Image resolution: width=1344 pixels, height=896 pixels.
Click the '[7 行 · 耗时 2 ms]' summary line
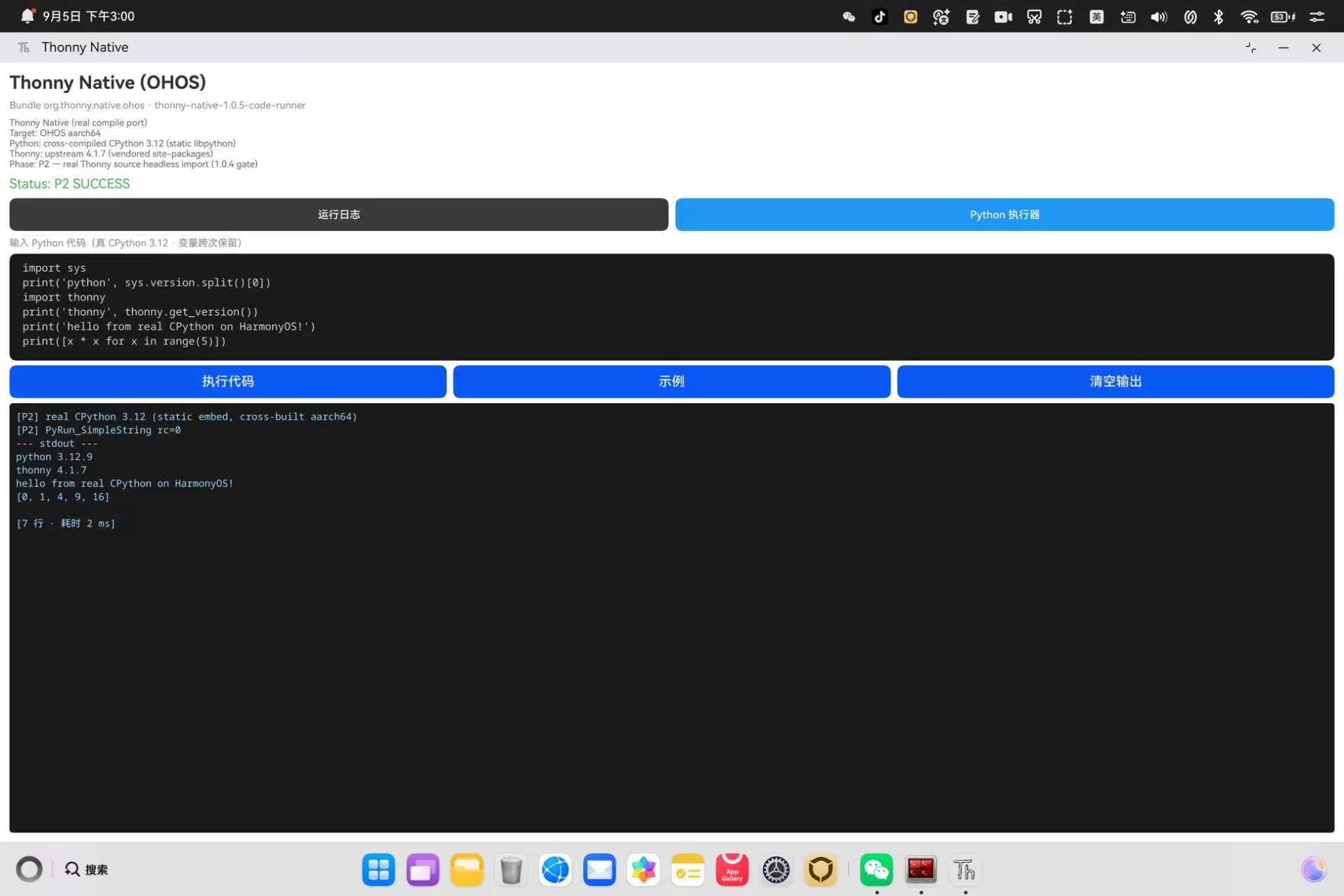click(x=65, y=523)
